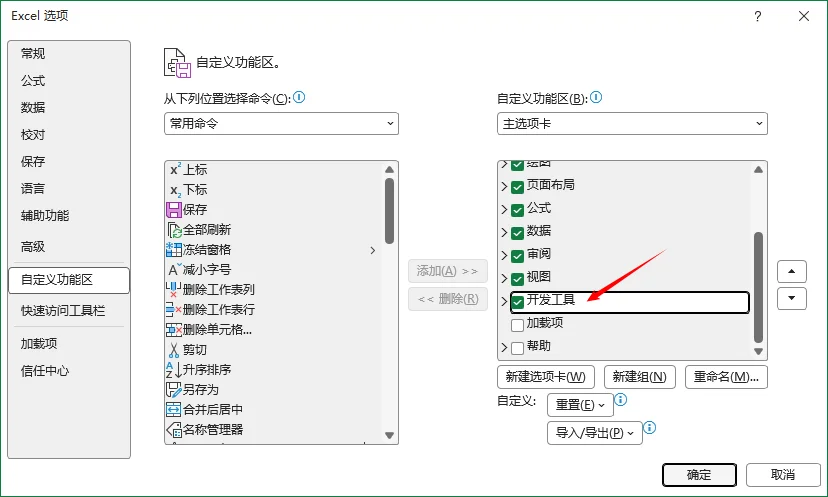This screenshot has width=828, height=497.
Task: Click the 升序排序 A-Z icon
Action: tap(174, 370)
